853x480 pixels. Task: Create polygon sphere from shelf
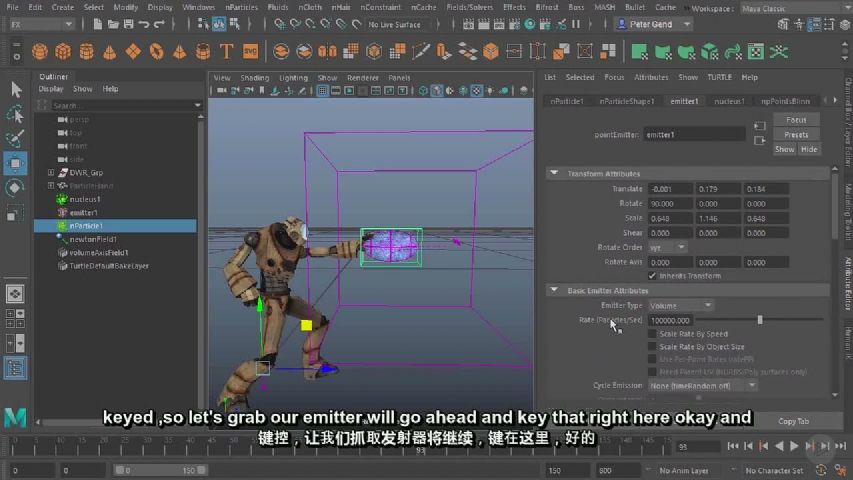40,52
